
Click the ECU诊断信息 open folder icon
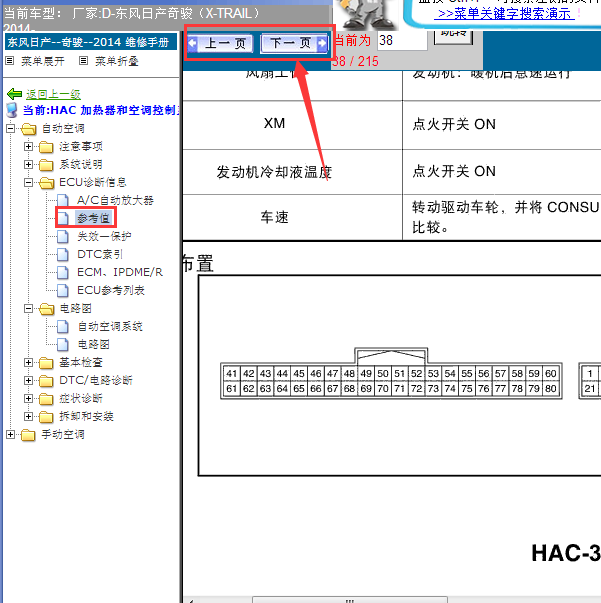pyautogui.click(x=47, y=183)
